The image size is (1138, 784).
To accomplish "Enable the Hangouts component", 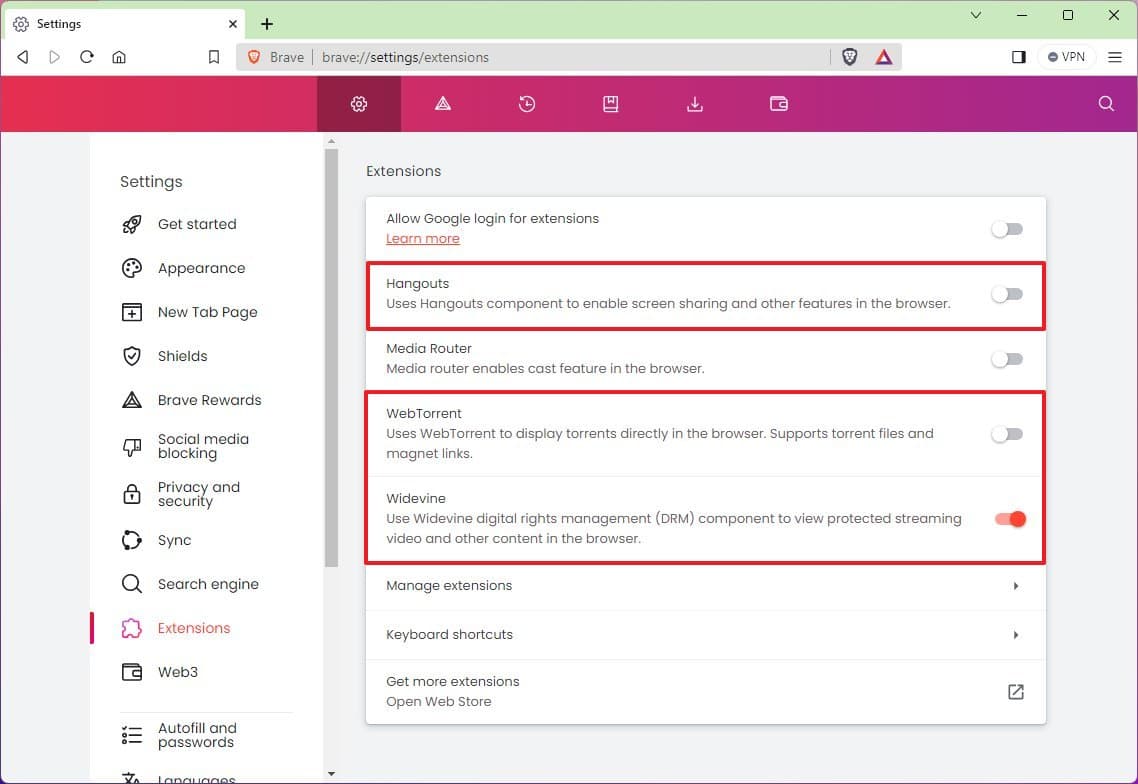I will click(x=1007, y=294).
